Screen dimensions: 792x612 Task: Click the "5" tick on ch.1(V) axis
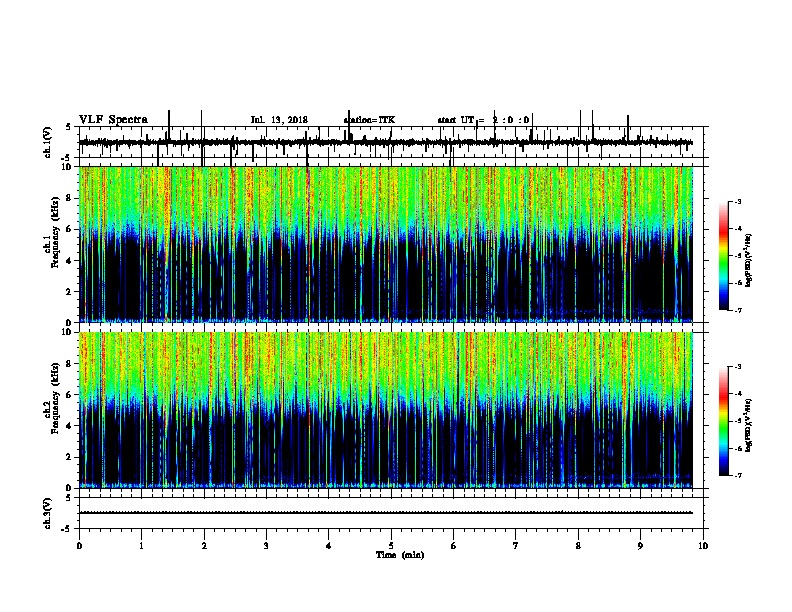68,127
